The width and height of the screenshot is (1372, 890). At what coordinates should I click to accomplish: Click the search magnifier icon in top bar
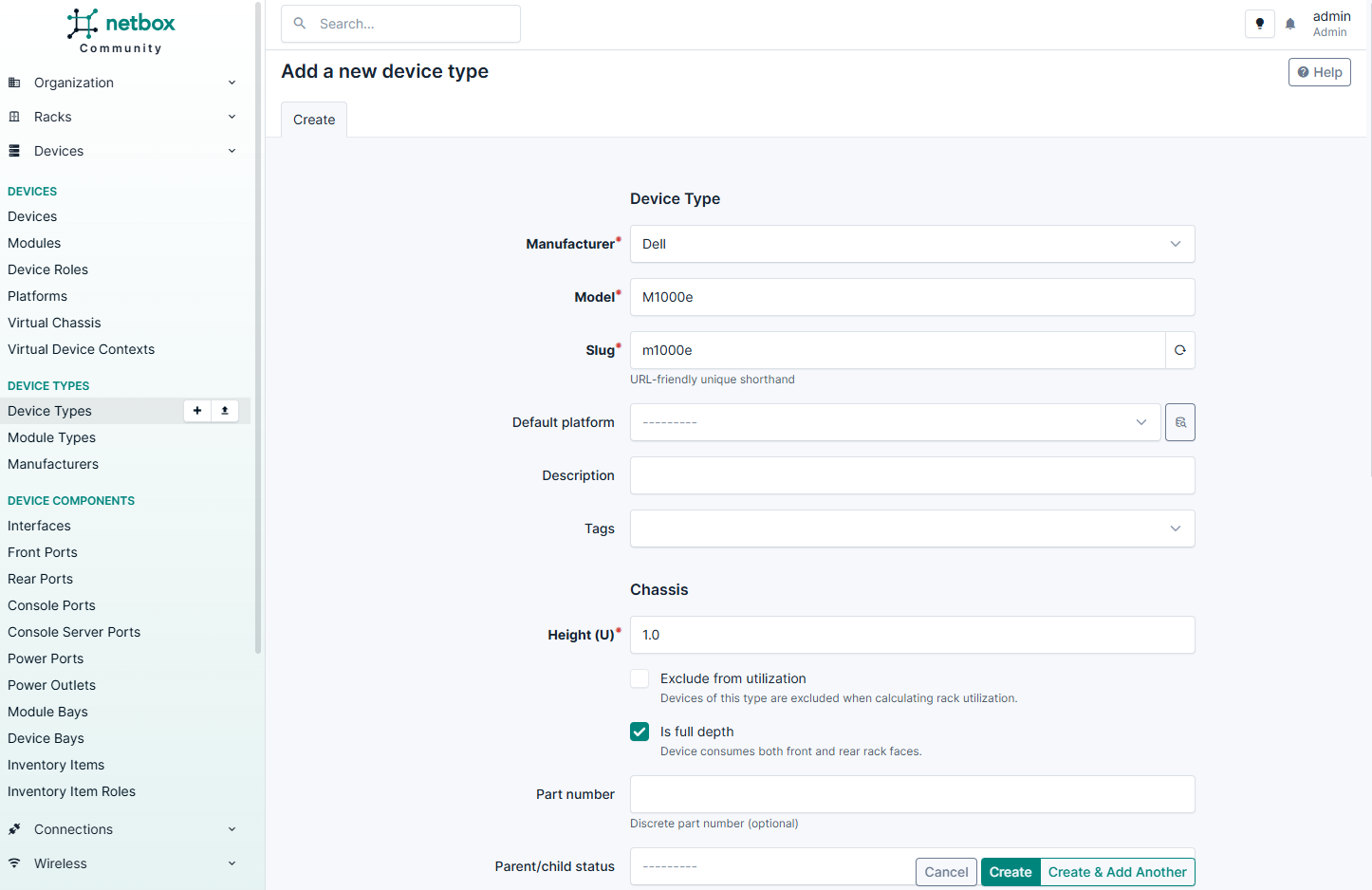coord(300,24)
